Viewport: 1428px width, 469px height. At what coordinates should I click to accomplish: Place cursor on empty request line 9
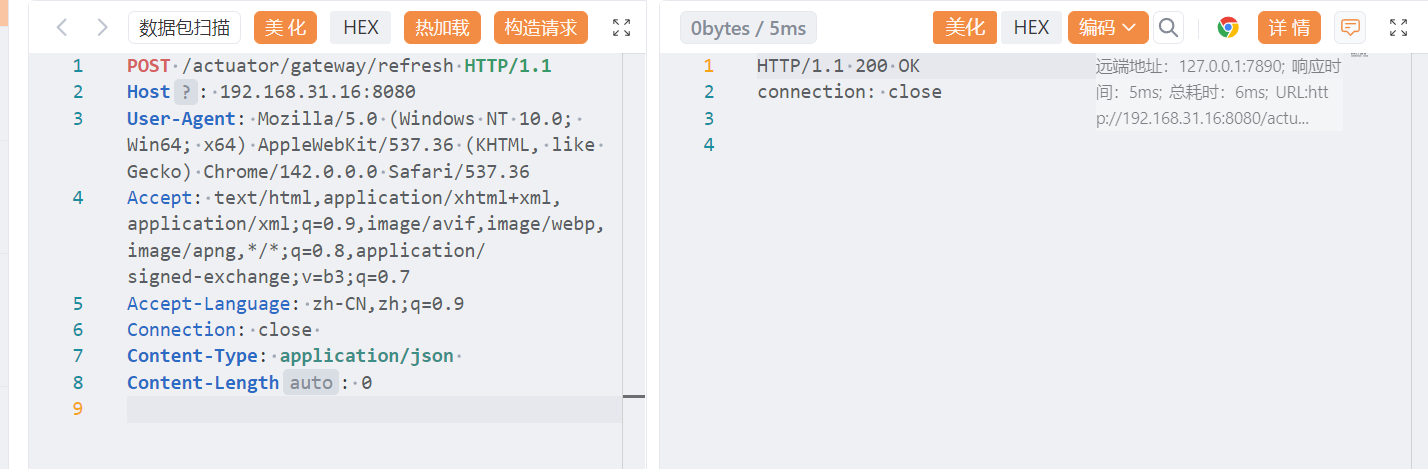pos(374,409)
